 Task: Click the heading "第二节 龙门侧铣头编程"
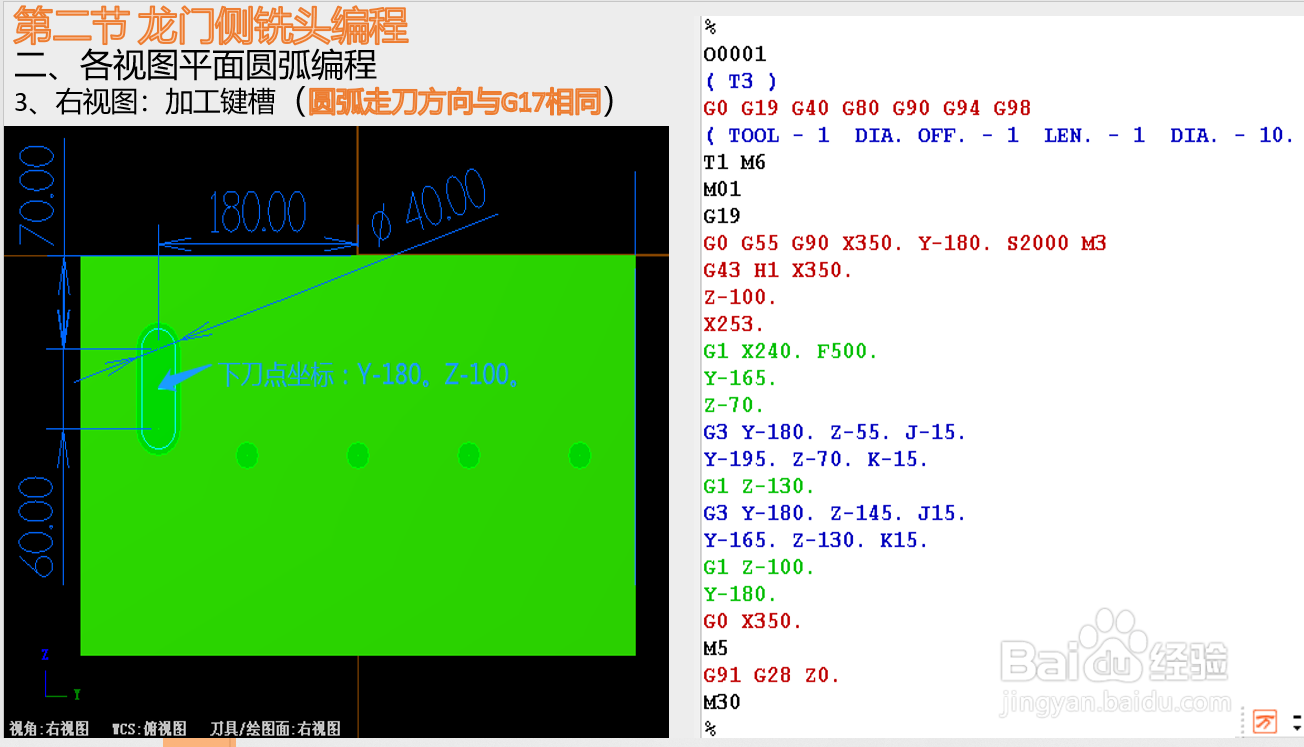(211, 24)
